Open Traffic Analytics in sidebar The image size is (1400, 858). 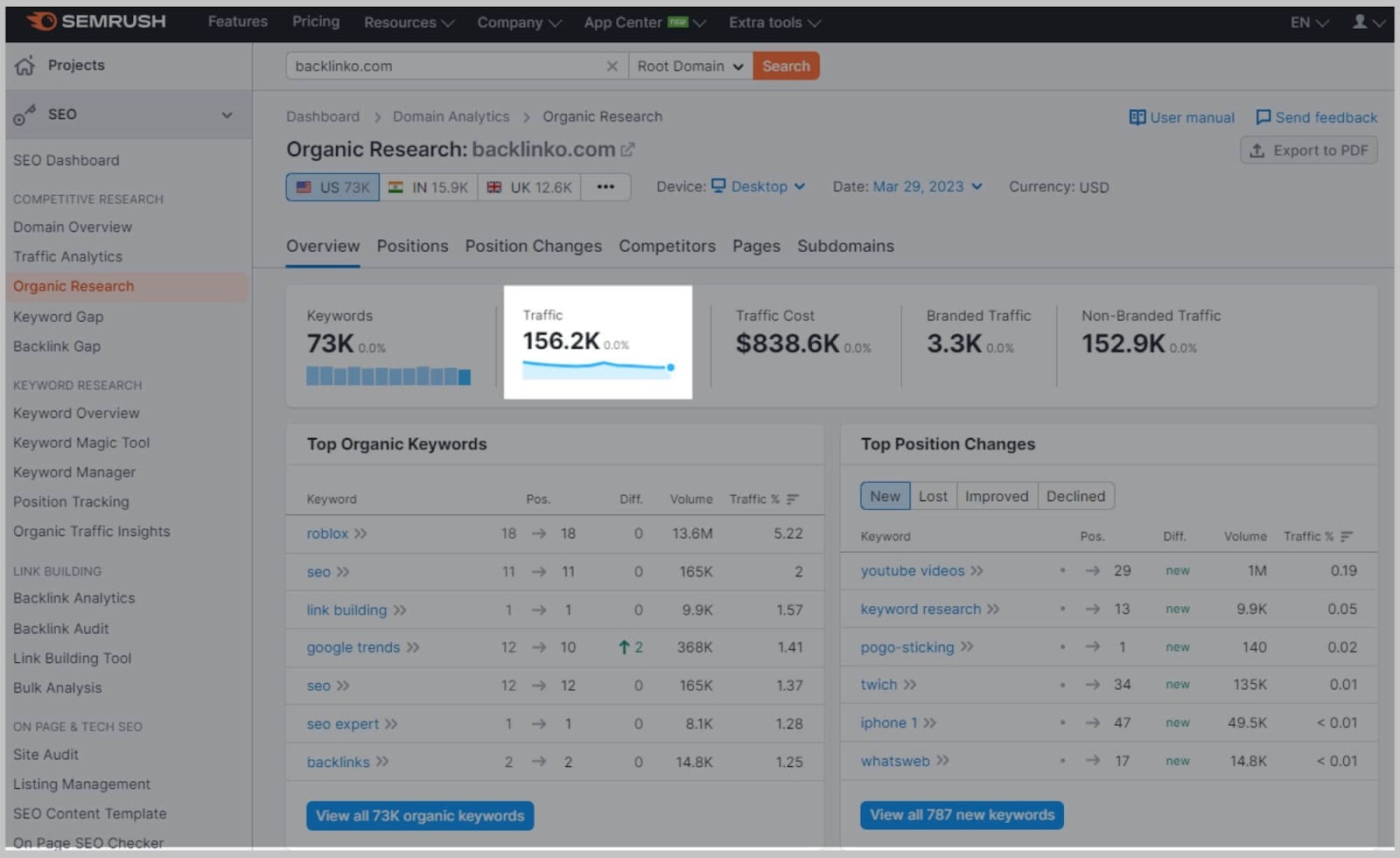(x=67, y=257)
